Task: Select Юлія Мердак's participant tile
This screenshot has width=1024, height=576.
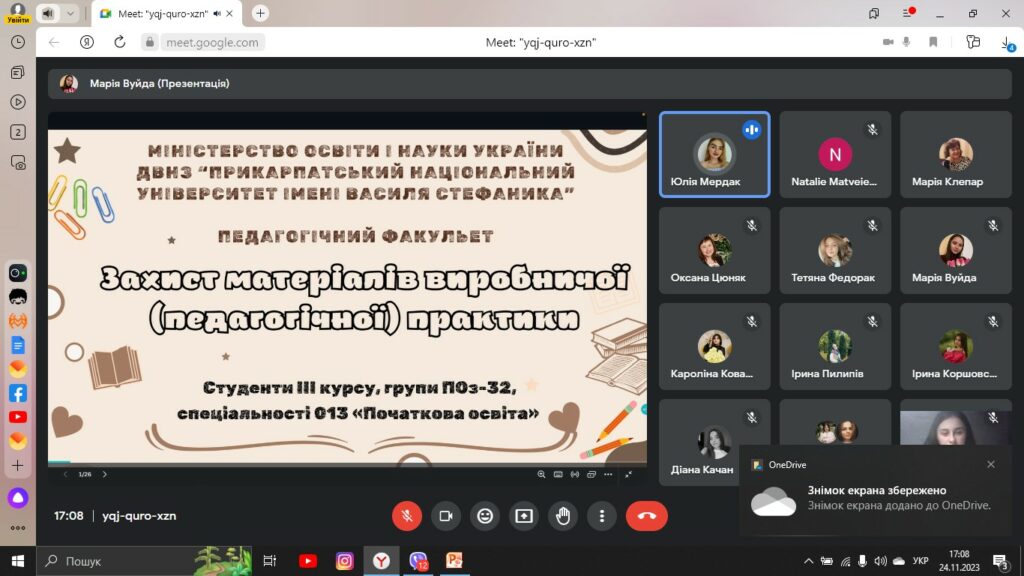Action: [714, 154]
